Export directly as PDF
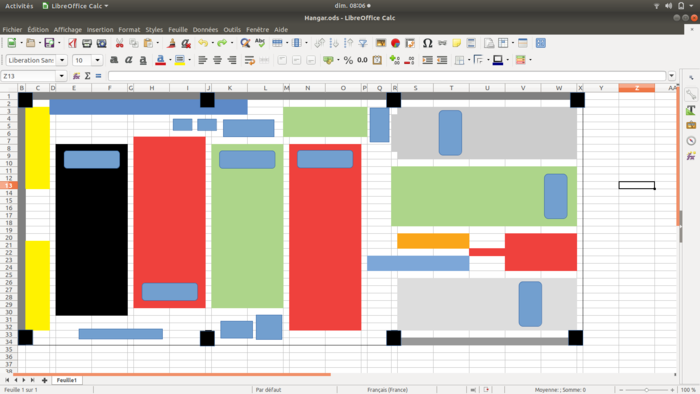Viewport: 700px width, 394px height. tap(72, 43)
